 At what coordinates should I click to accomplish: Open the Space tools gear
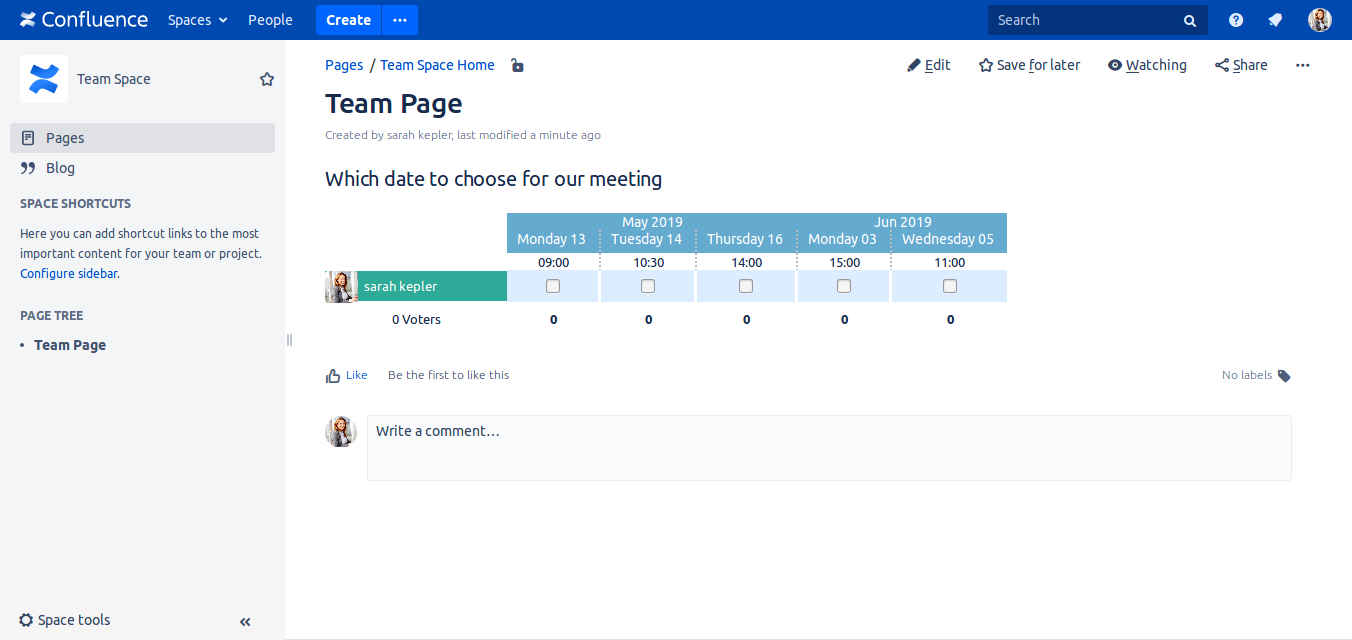(x=27, y=620)
